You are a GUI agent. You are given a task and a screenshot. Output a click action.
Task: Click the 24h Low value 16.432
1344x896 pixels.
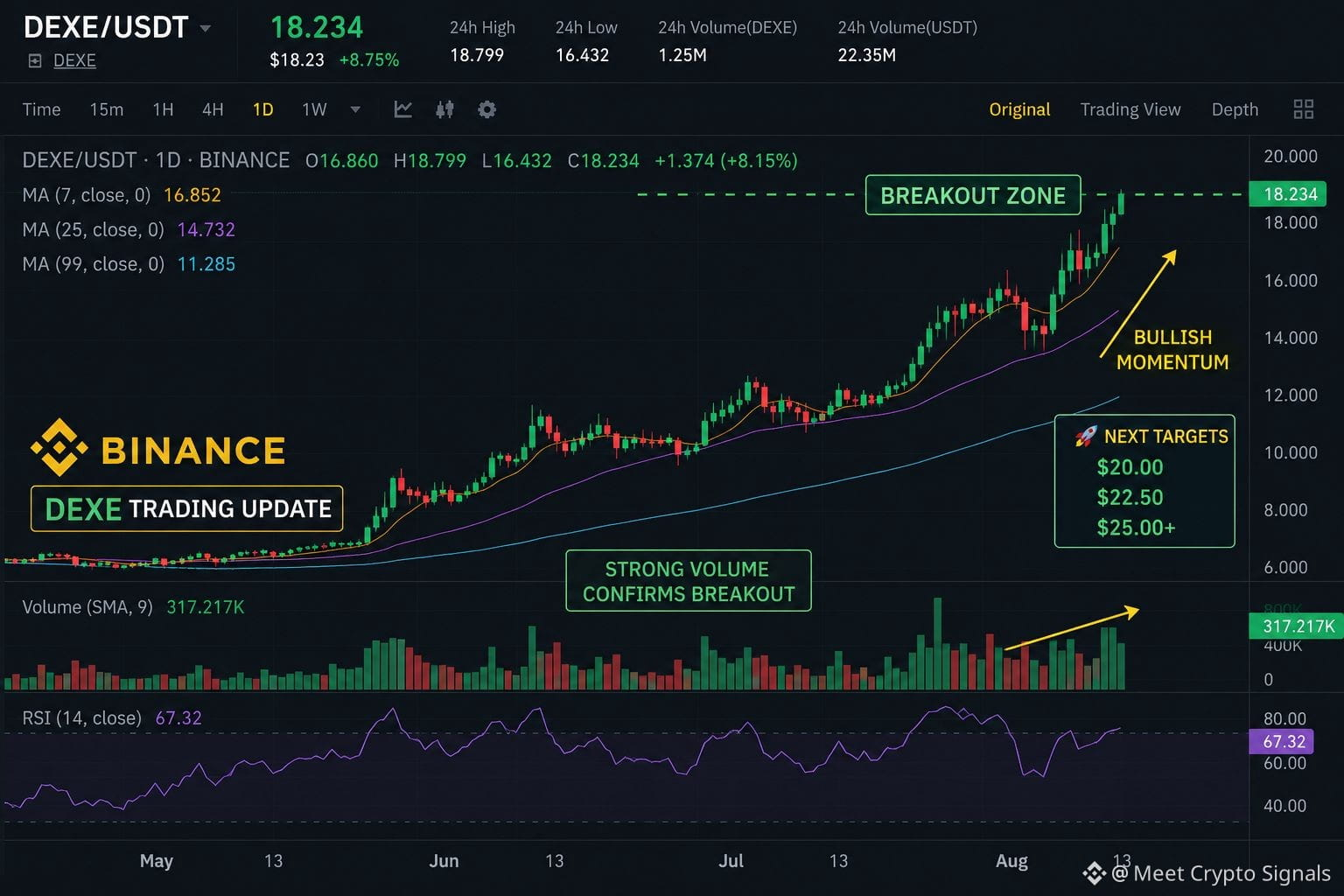[582, 55]
